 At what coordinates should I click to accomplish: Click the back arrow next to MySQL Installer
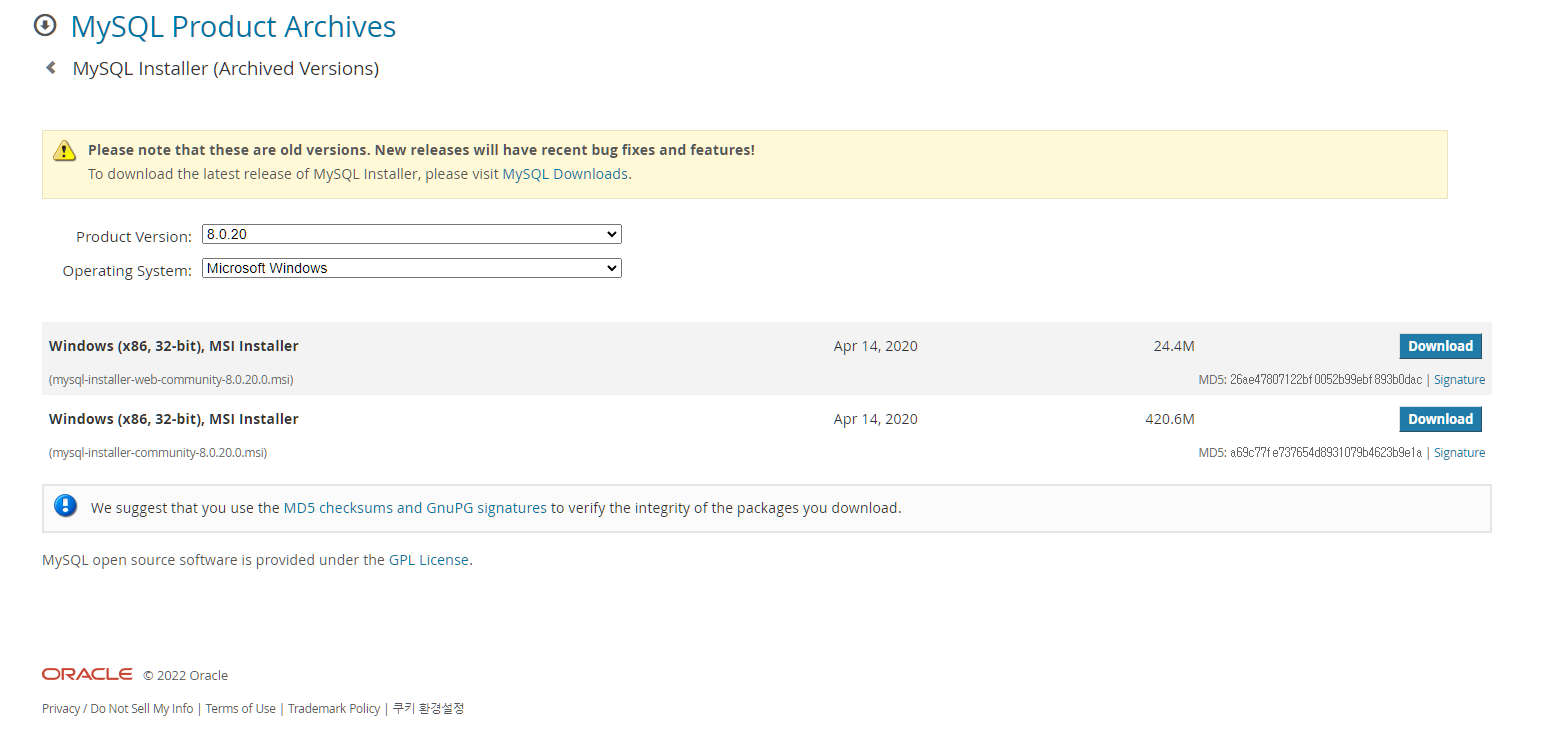point(51,68)
